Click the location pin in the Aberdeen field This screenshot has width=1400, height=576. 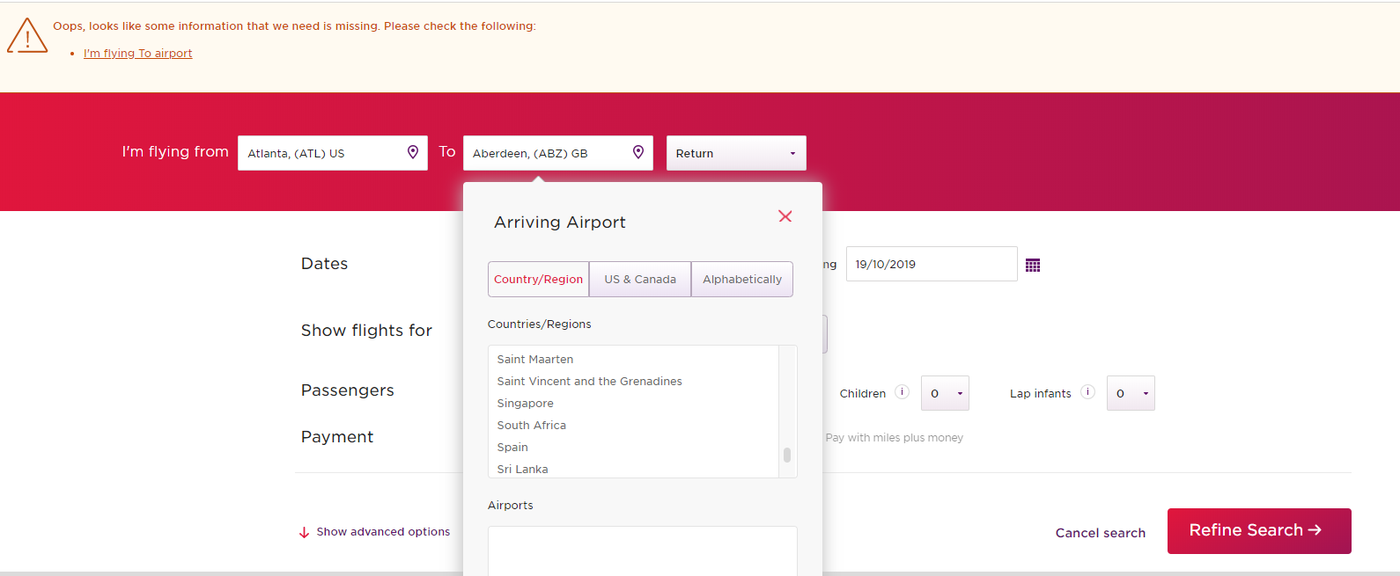pos(638,152)
